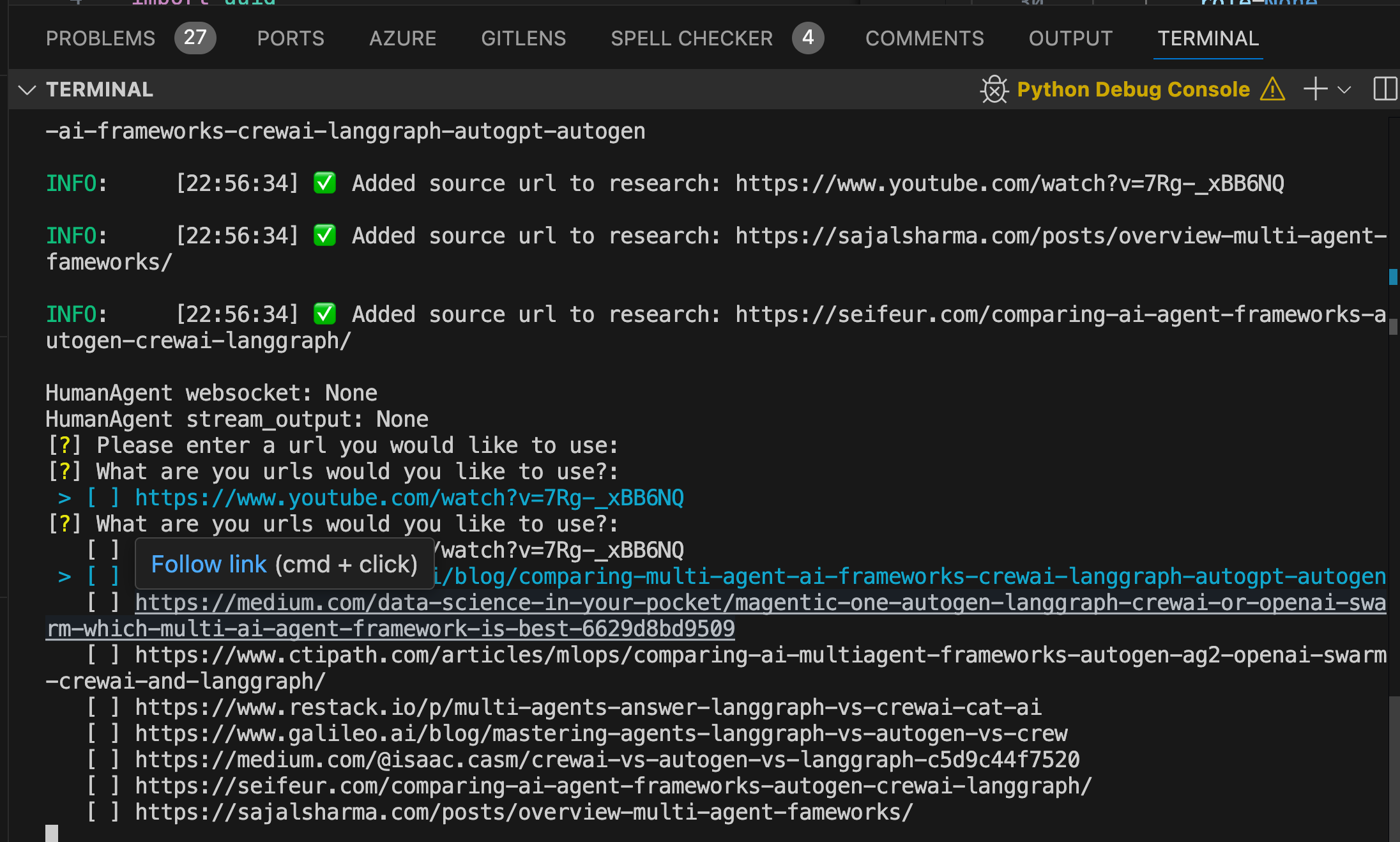Open launch profile dropdown next to plus
Viewport: 1400px width, 842px height.
1344,89
